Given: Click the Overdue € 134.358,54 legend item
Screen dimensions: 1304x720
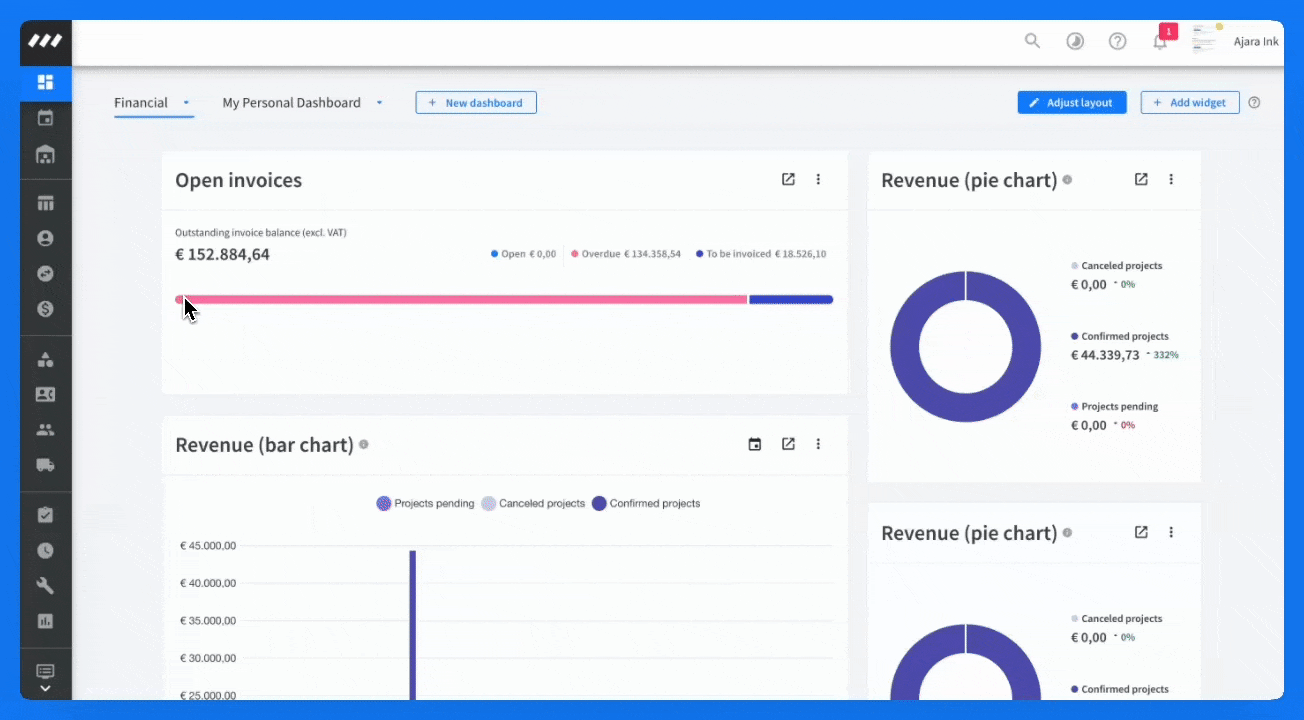Looking at the screenshot, I should (626, 254).
